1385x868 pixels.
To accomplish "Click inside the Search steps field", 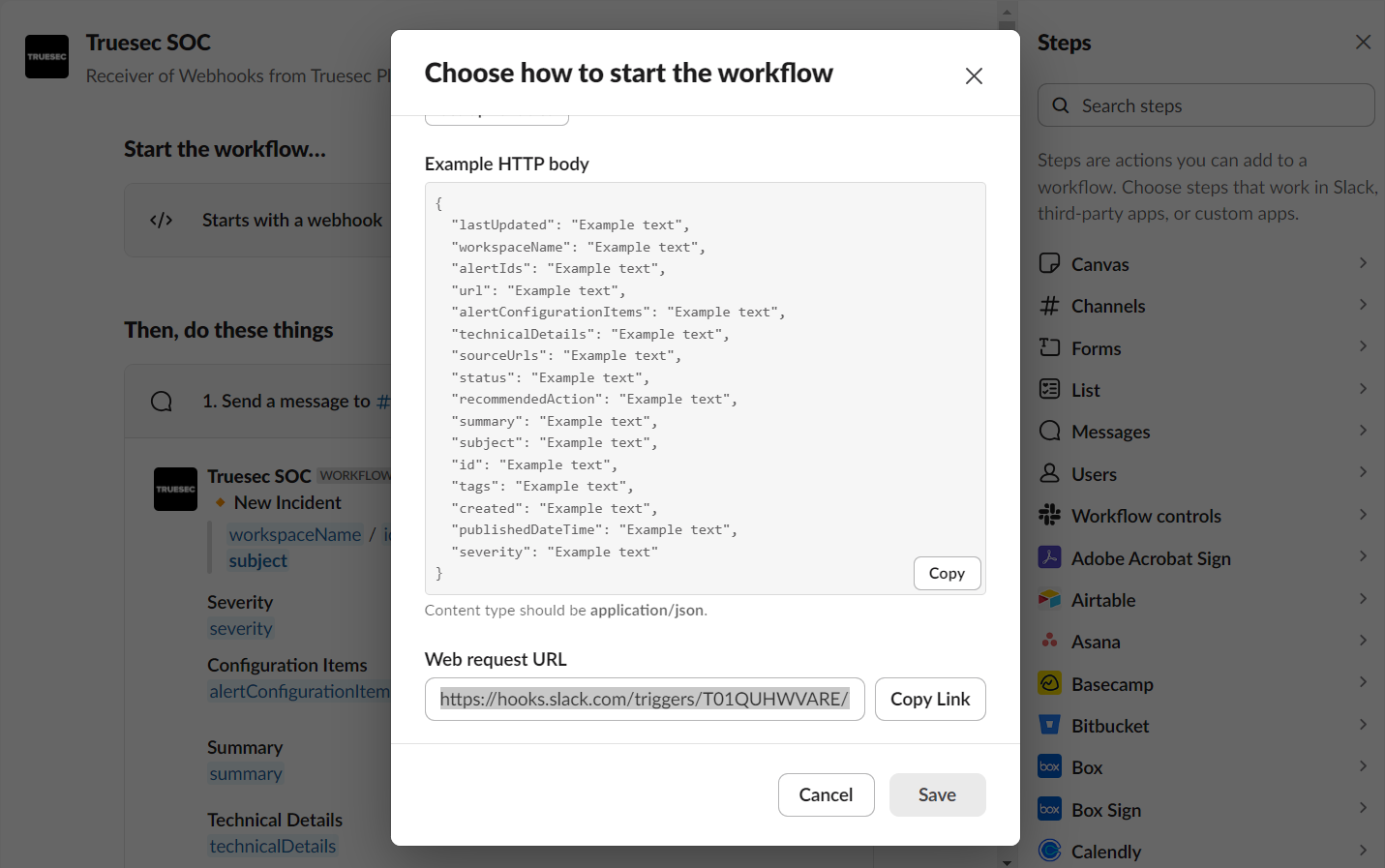I will pos(1205,105).
